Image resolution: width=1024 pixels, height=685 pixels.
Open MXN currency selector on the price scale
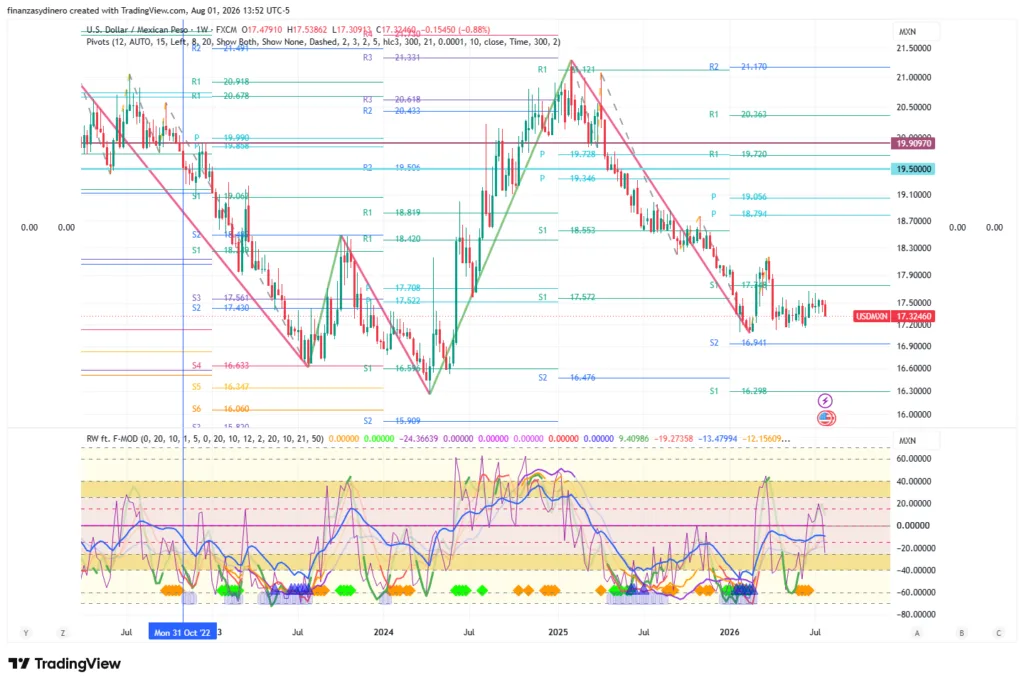916,31
